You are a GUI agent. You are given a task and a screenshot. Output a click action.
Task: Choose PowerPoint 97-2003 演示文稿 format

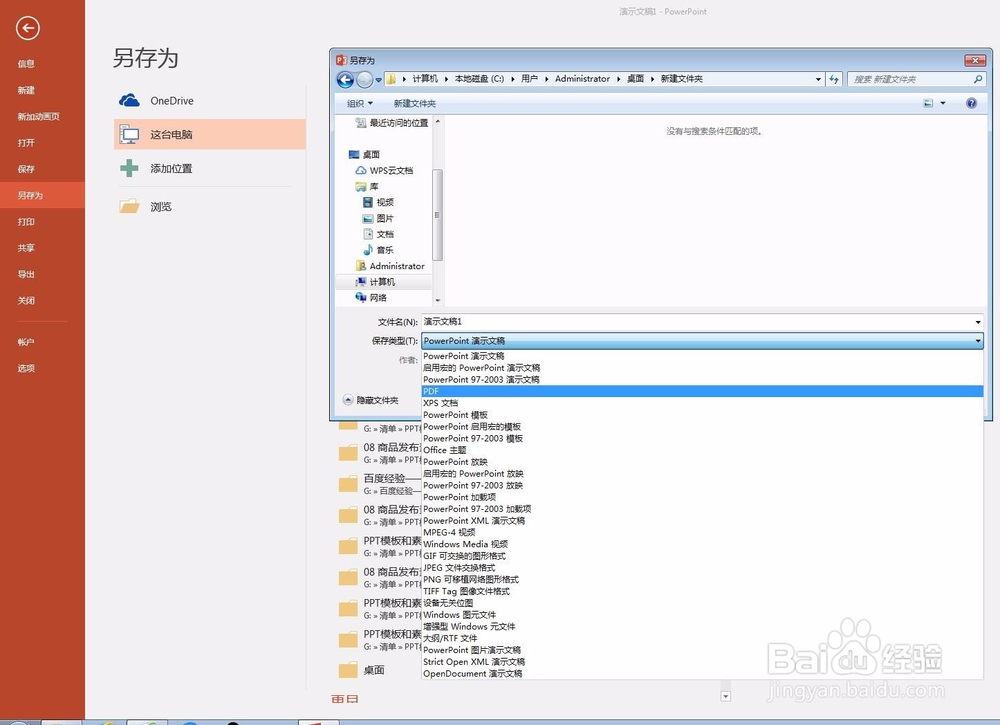click(x=702, y=379)
